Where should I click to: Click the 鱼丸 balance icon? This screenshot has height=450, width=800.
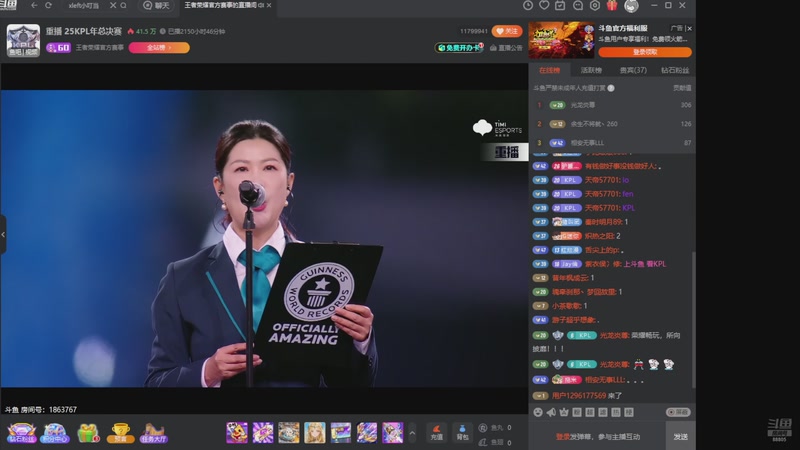483,428
